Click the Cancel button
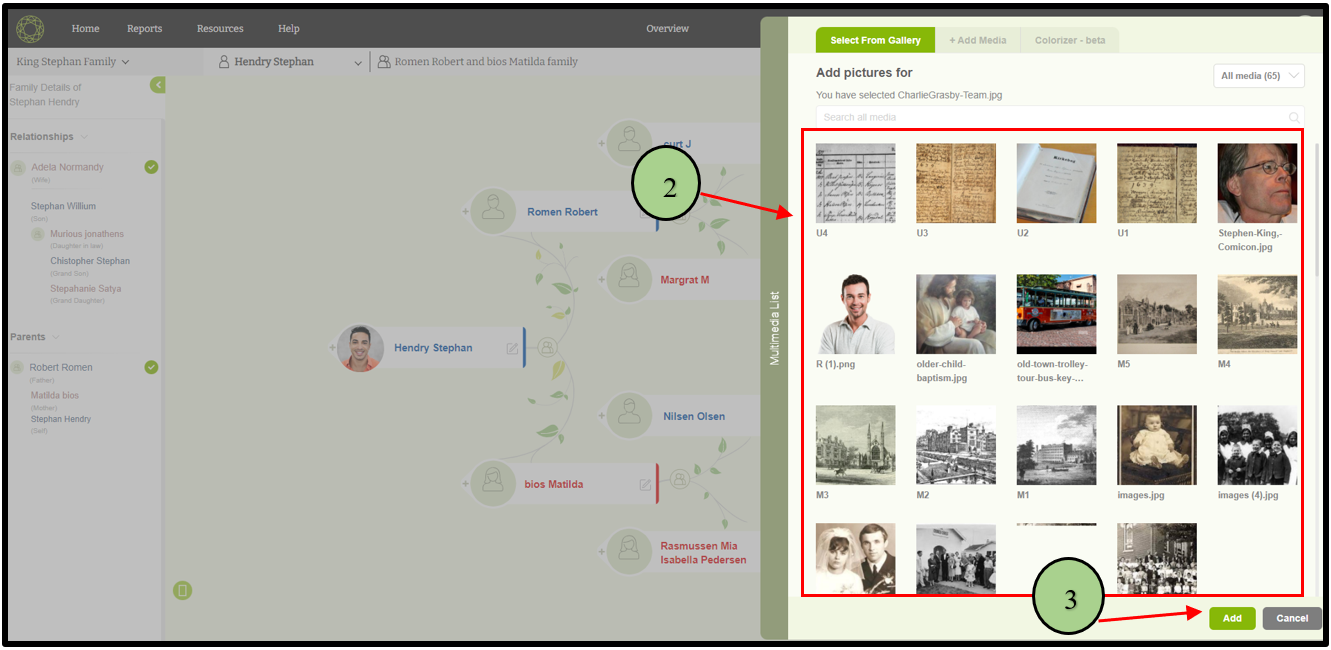The height and width of the screenshot is (650, 1331). tap(1291, 618)
